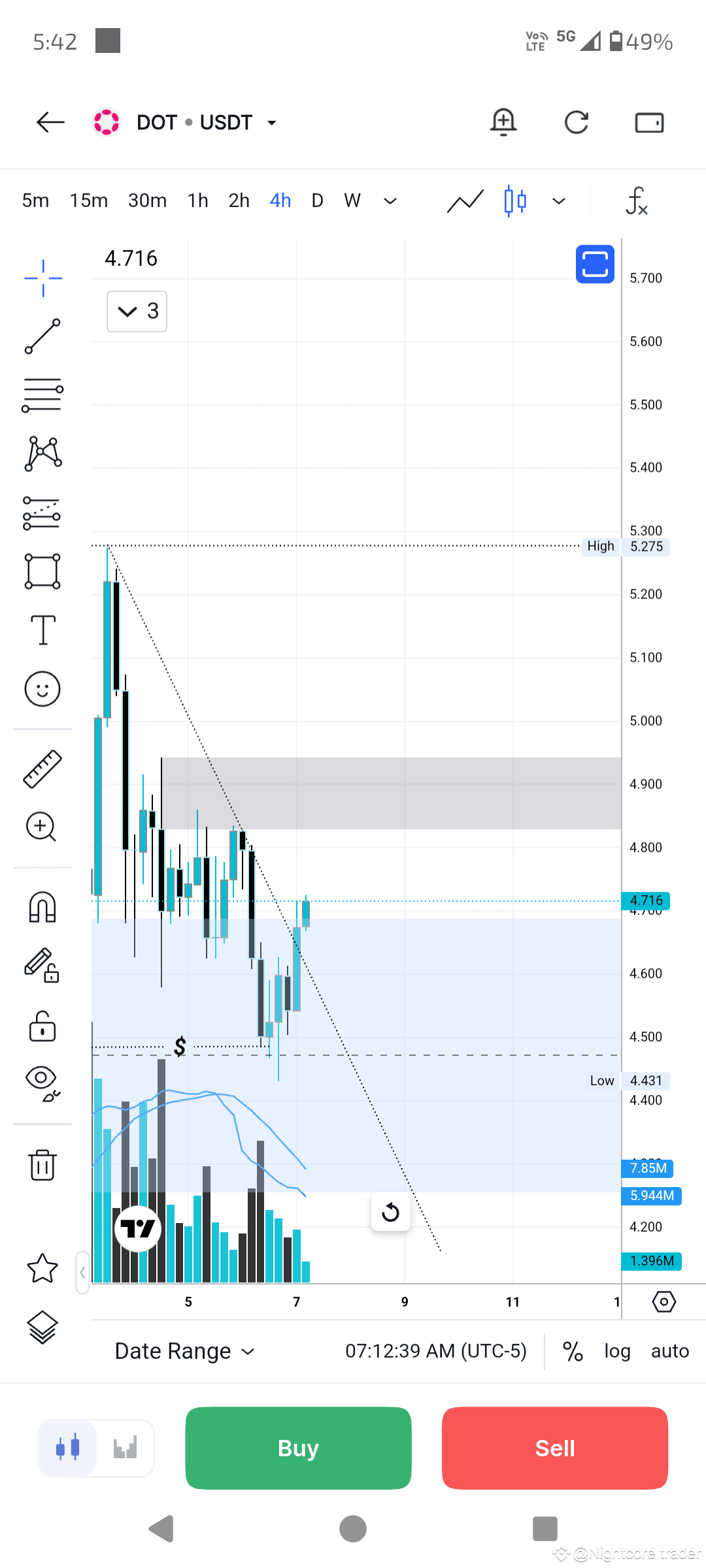The height and width of the screenshot is (1568, 706).
Task: Tap the High 5.275 price label
Action: 626,546
